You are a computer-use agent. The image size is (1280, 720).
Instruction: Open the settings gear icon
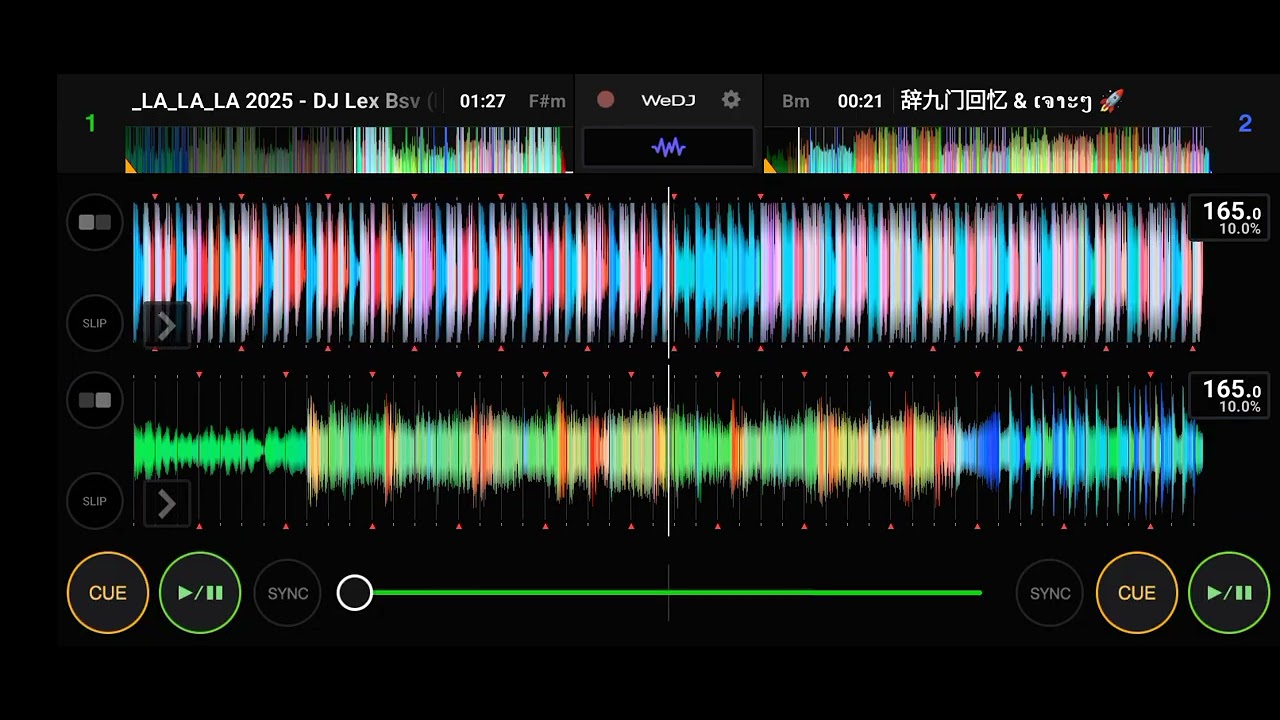[731, 100]
